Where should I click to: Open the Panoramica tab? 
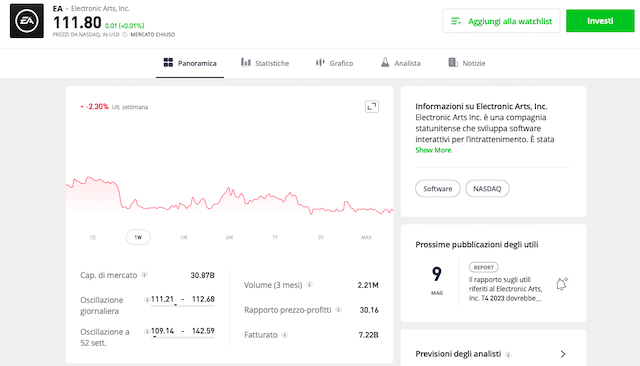click(190, 63)
